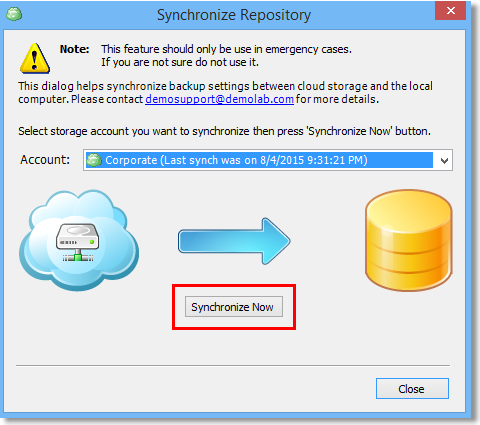Click the green icon beside Corporate account

pos(94,160)
